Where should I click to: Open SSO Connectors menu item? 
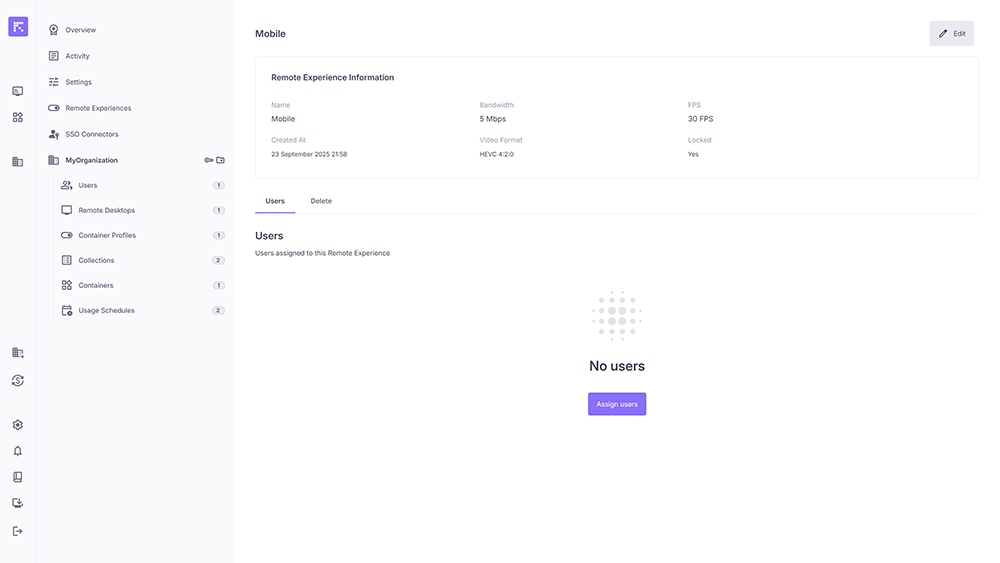(91, 134)
